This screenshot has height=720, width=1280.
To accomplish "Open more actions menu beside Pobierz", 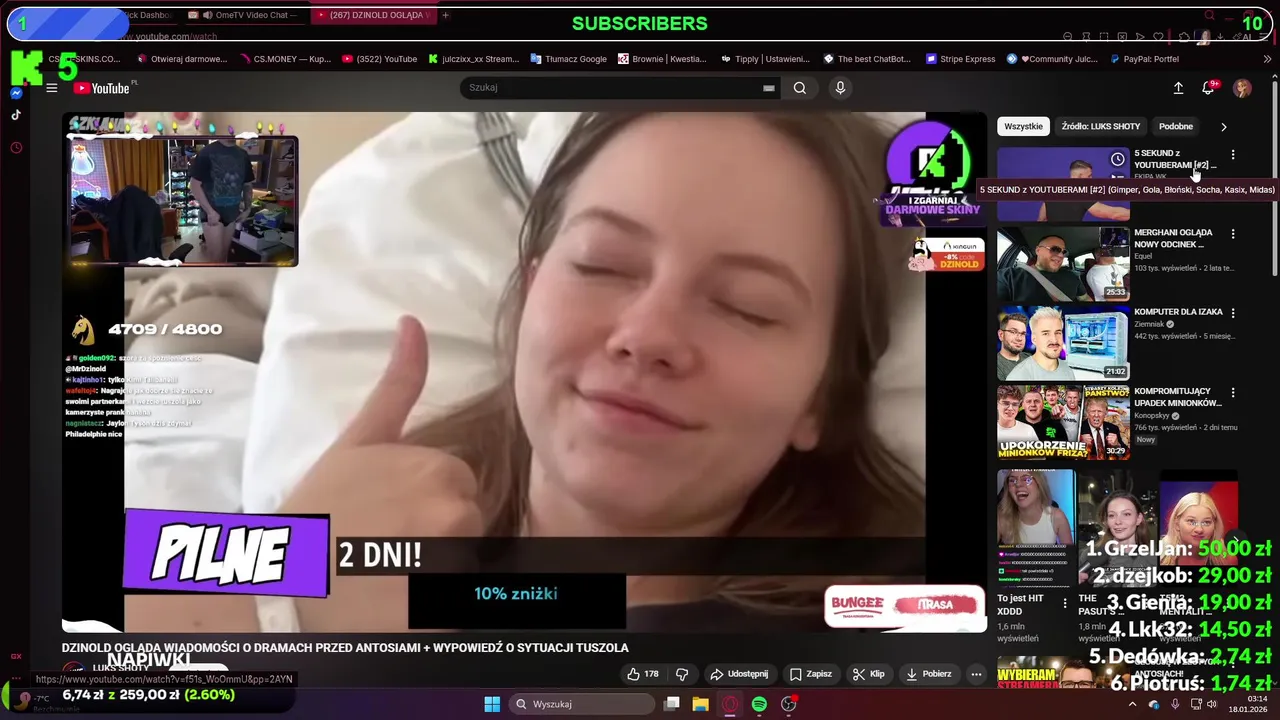I will point(976,674).
